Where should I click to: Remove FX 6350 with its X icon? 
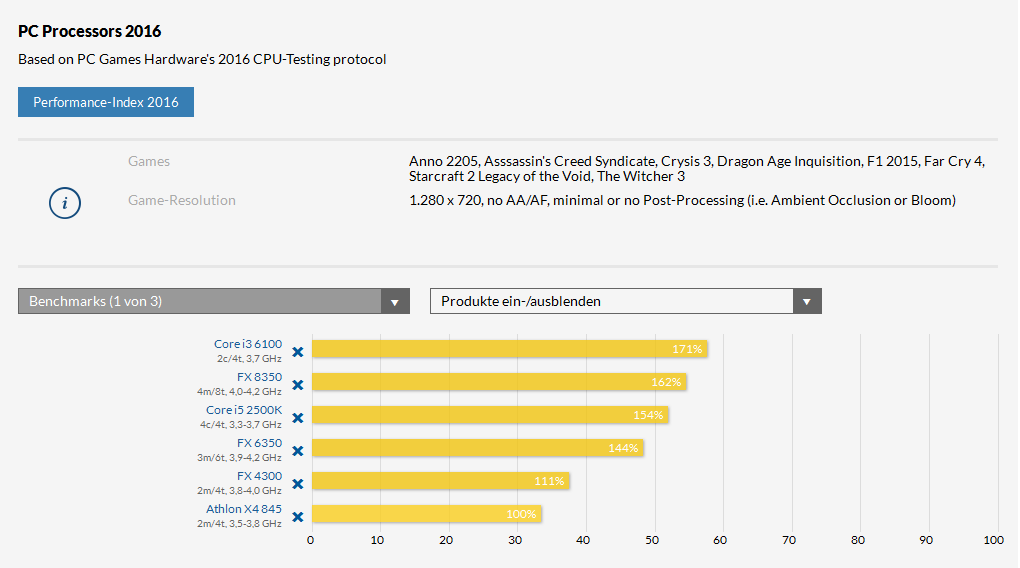pos(298,451)
